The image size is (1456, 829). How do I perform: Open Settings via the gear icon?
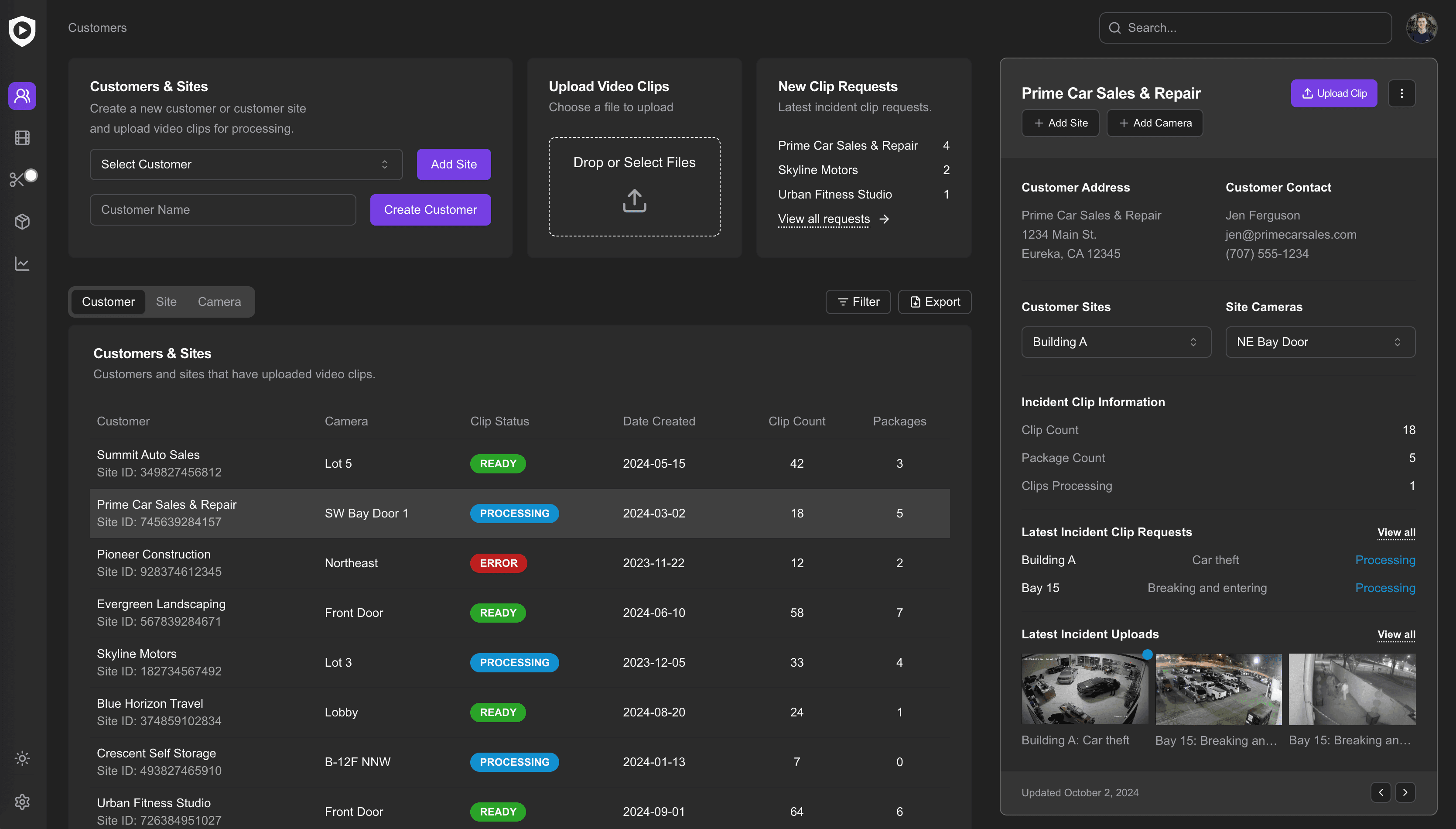pos(22,802)
